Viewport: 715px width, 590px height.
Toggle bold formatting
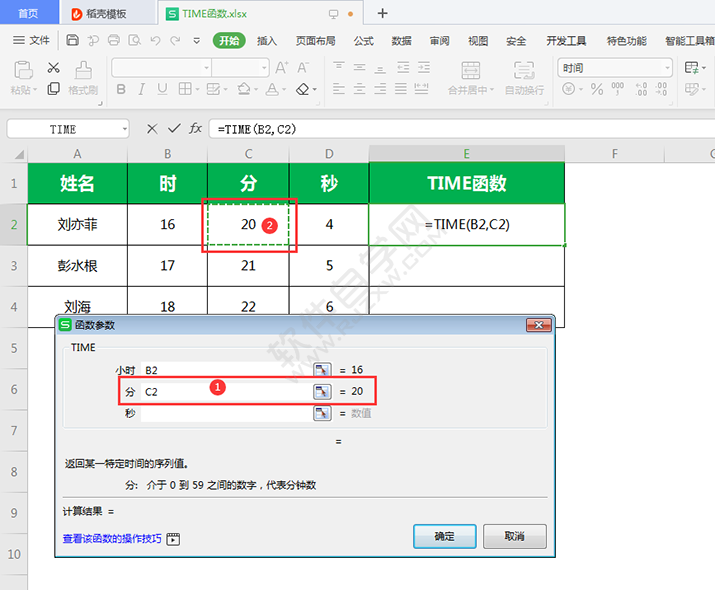[x=121, y=89]
